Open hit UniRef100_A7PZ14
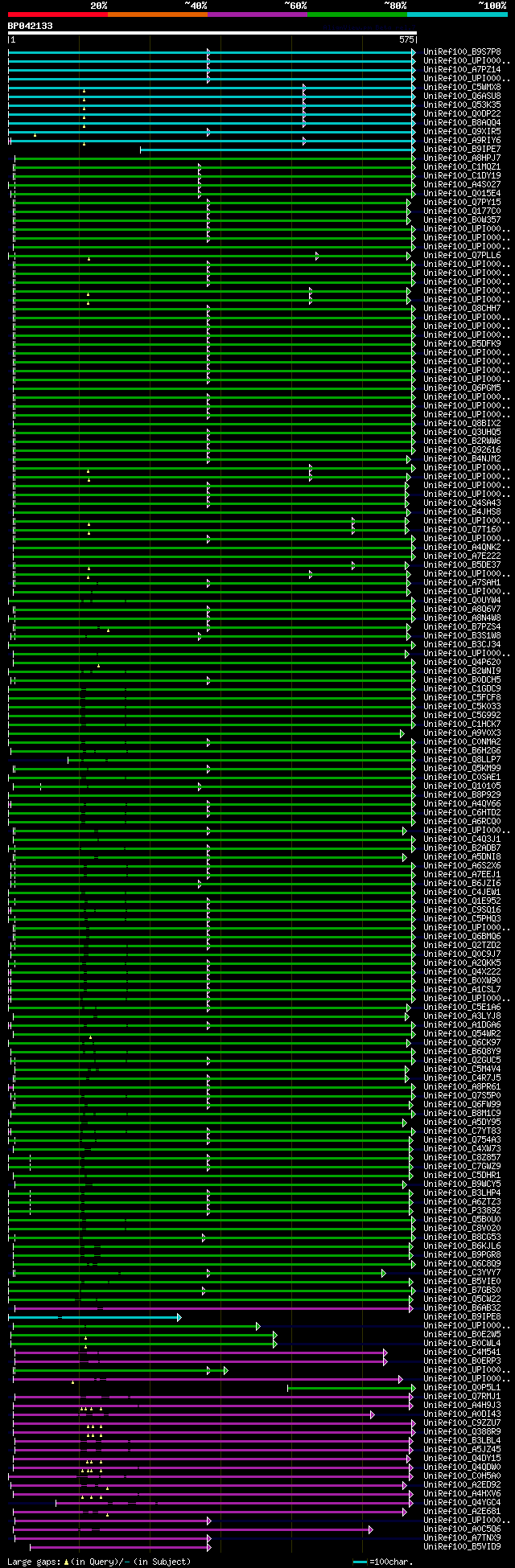The image size is (515, 1568). 462,70
